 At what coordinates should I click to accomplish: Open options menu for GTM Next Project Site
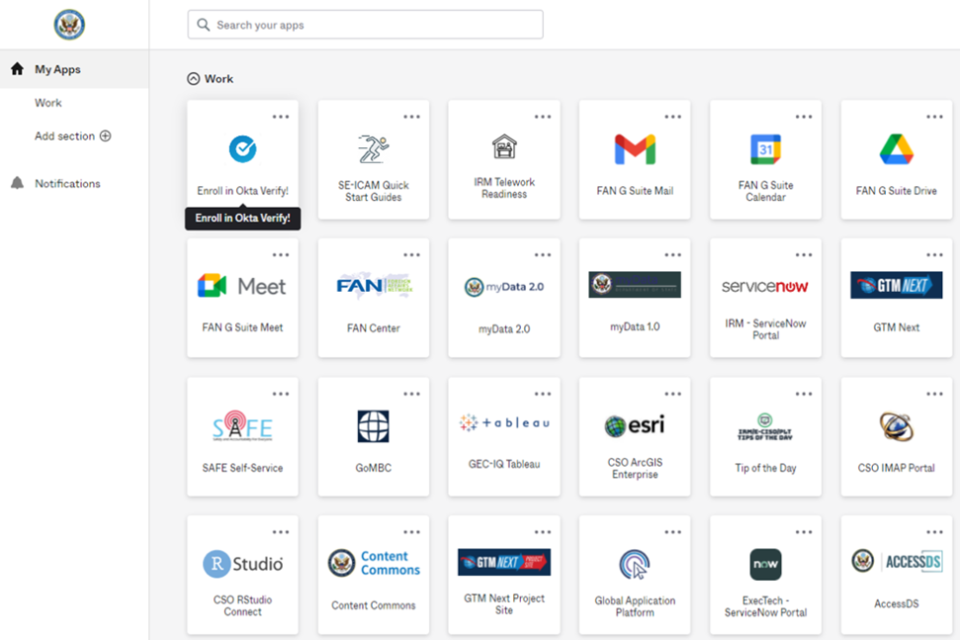pos(542,532)
